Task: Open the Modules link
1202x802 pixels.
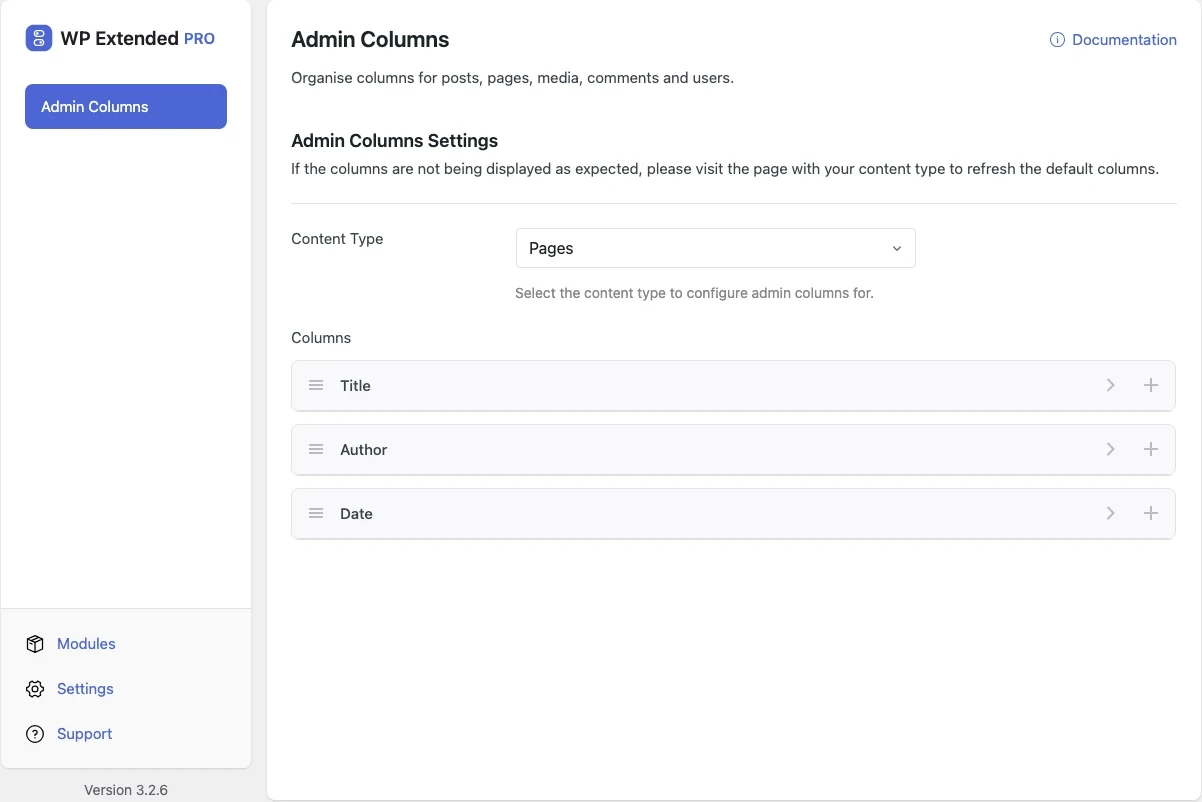Action: [x=86, y=644]
